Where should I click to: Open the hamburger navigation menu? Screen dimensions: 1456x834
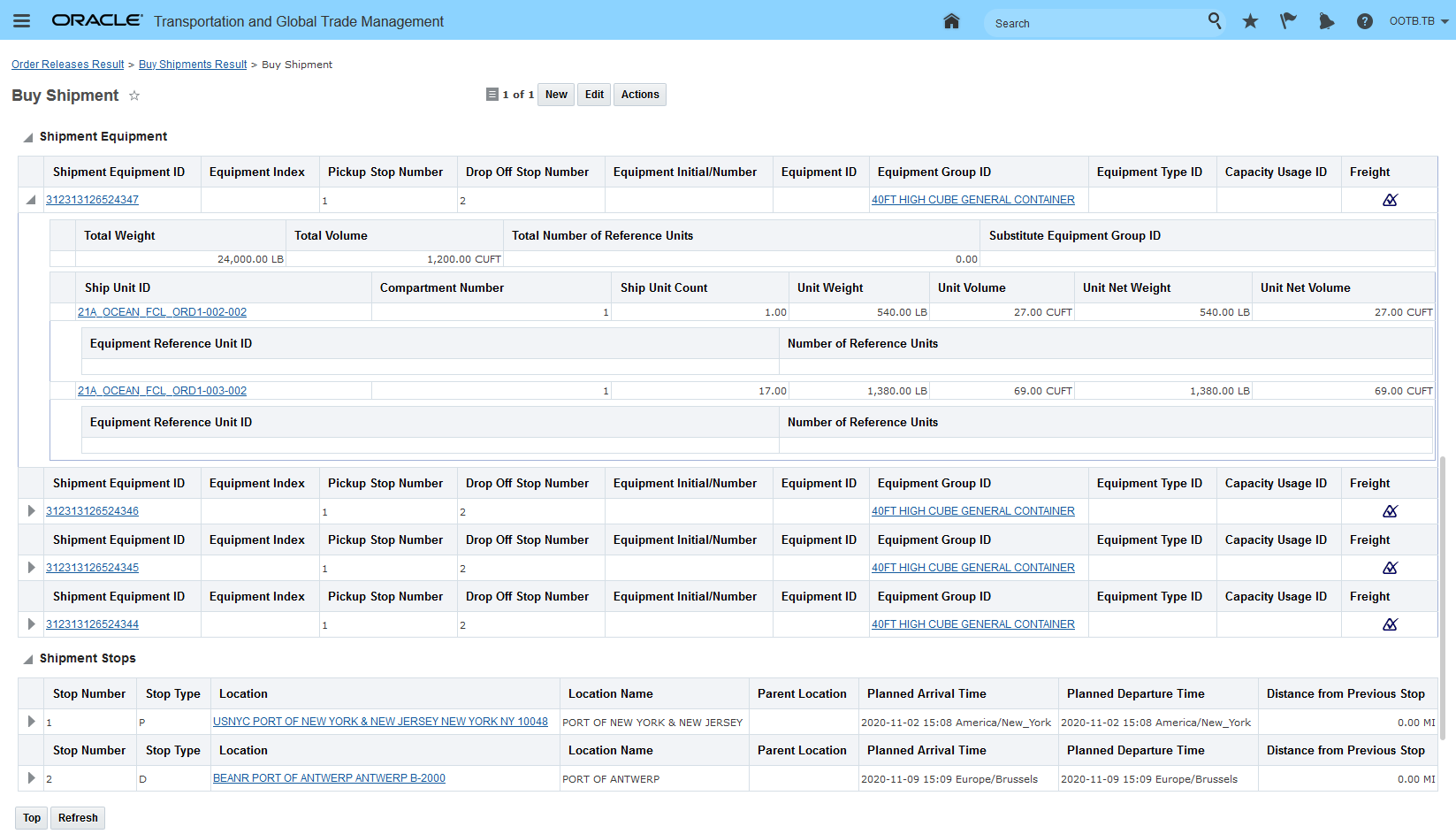(x=21, y=21)
